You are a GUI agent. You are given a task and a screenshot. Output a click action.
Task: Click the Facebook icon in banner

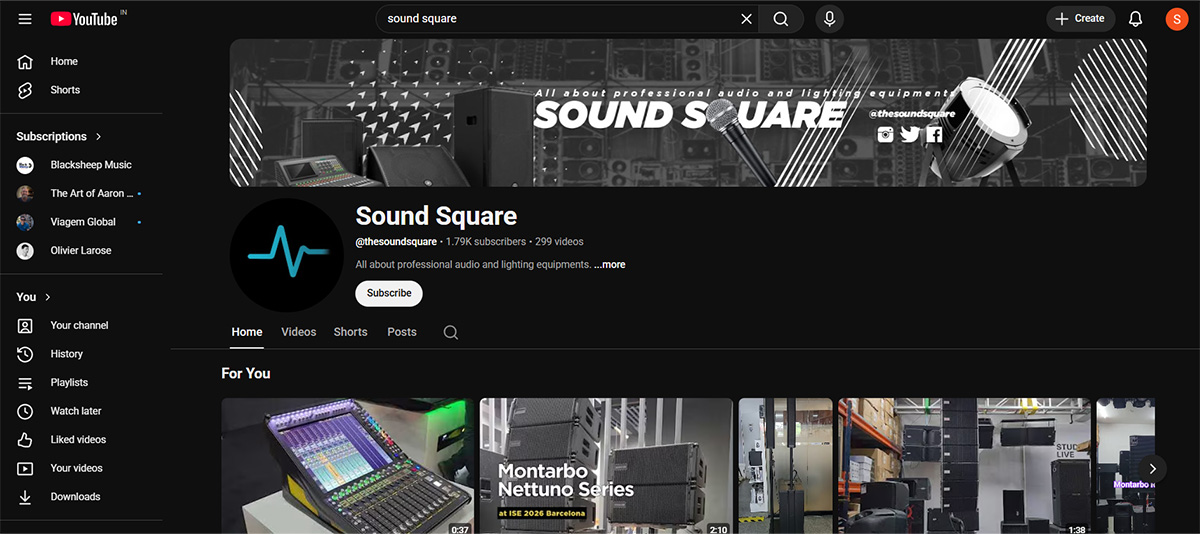tap(934, 134)
